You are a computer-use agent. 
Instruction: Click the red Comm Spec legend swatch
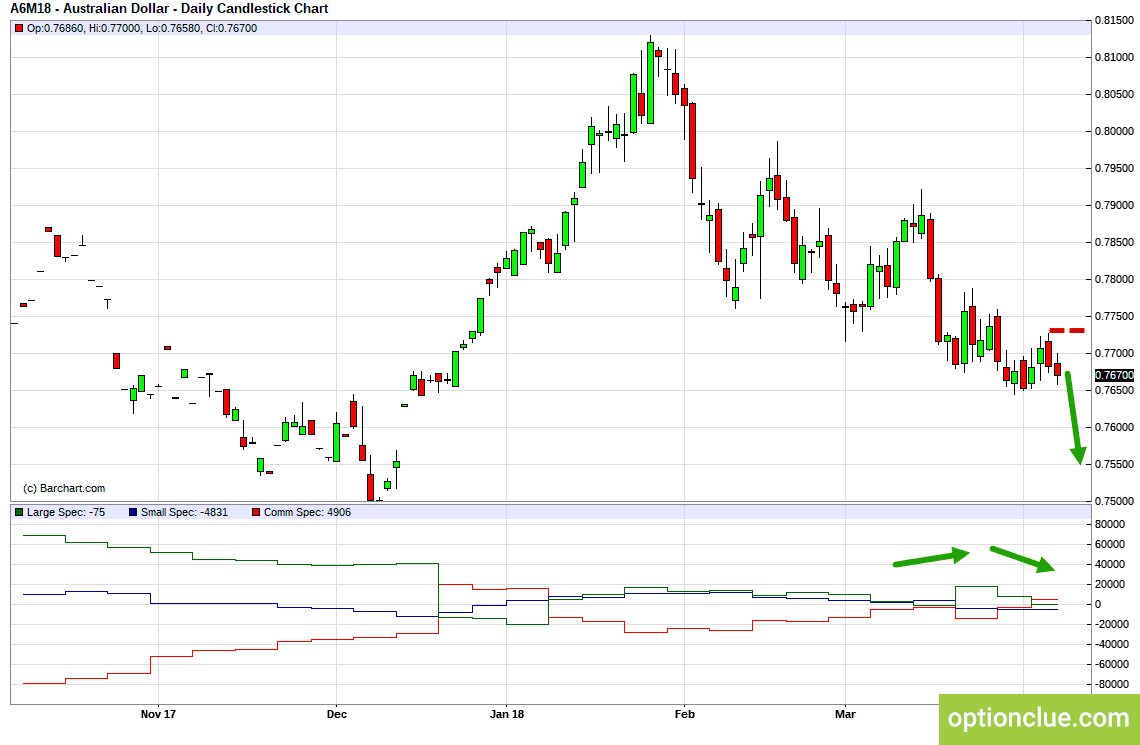pyautogui.click(x=255, y=512)
